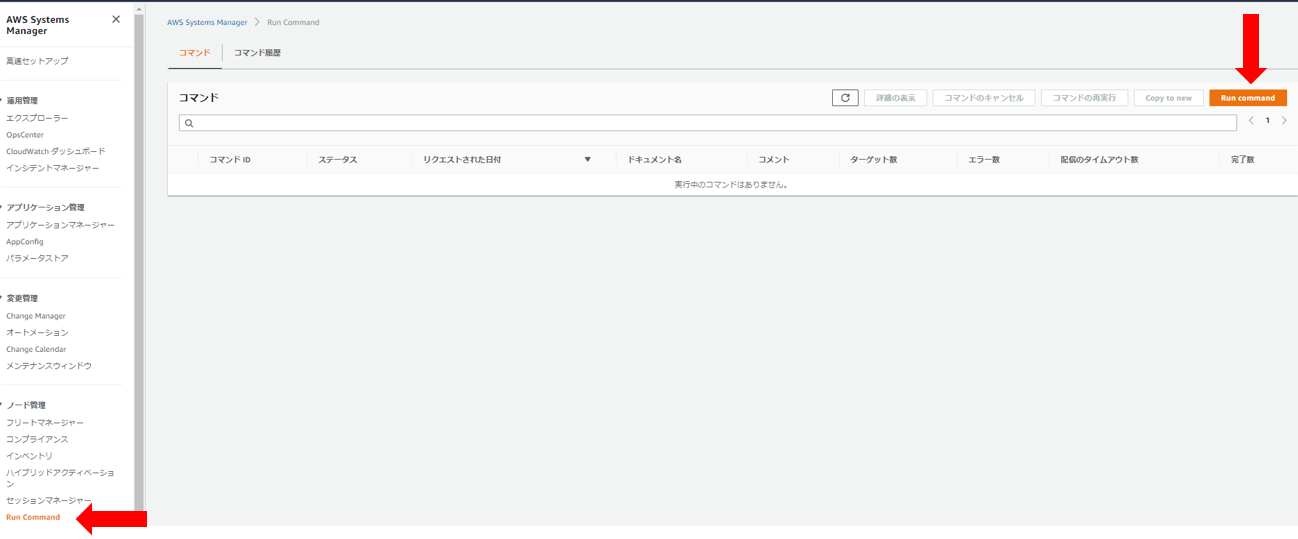This screenshot has width=1298, height=539.
Task: Collapse the アプリケーション管理 section
Action: point(43,207)
